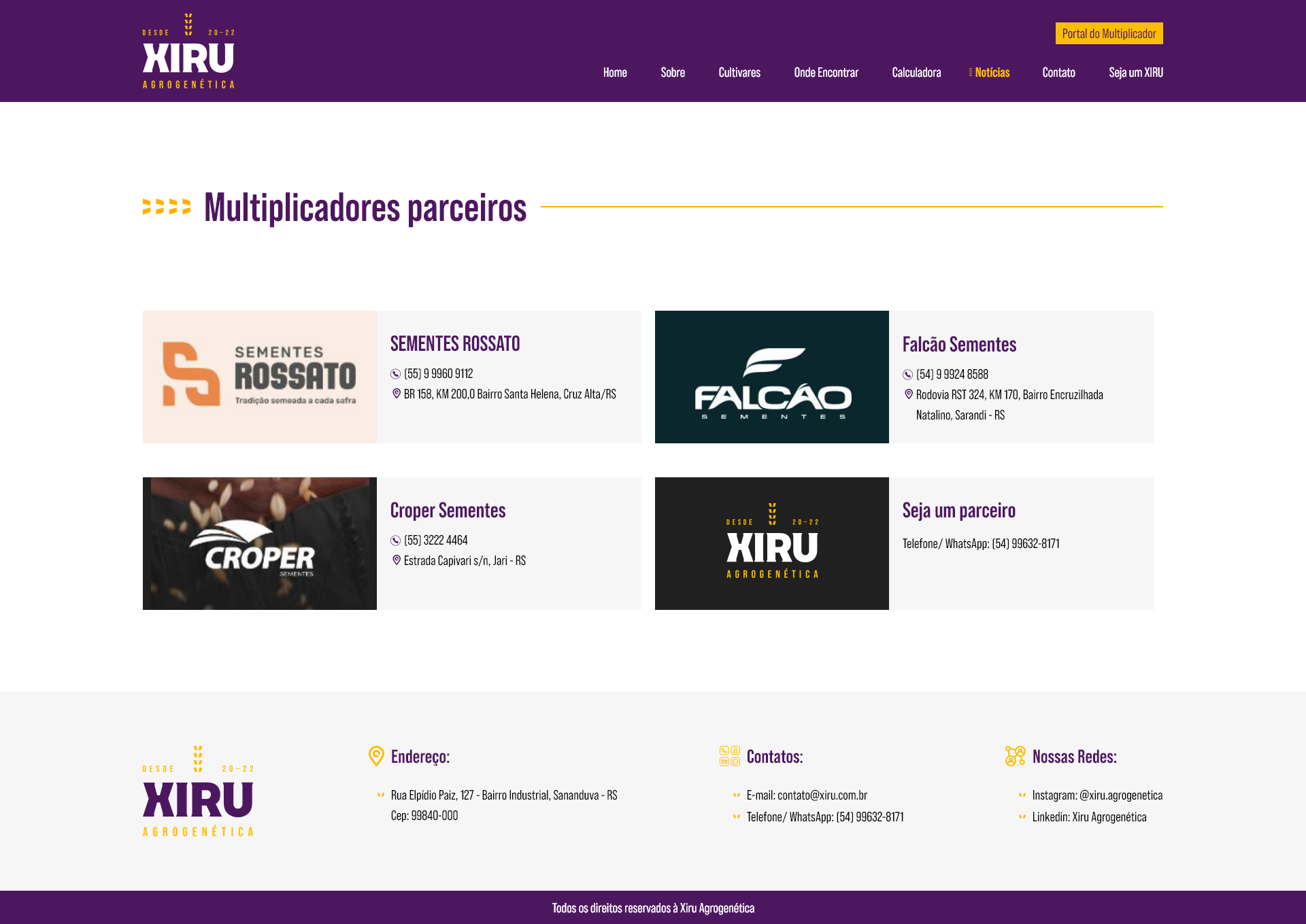Viewport: 1306px width, 924px height.
Task: Select Calculadora in the navigation bar
Action: click(x=916, y=73)
